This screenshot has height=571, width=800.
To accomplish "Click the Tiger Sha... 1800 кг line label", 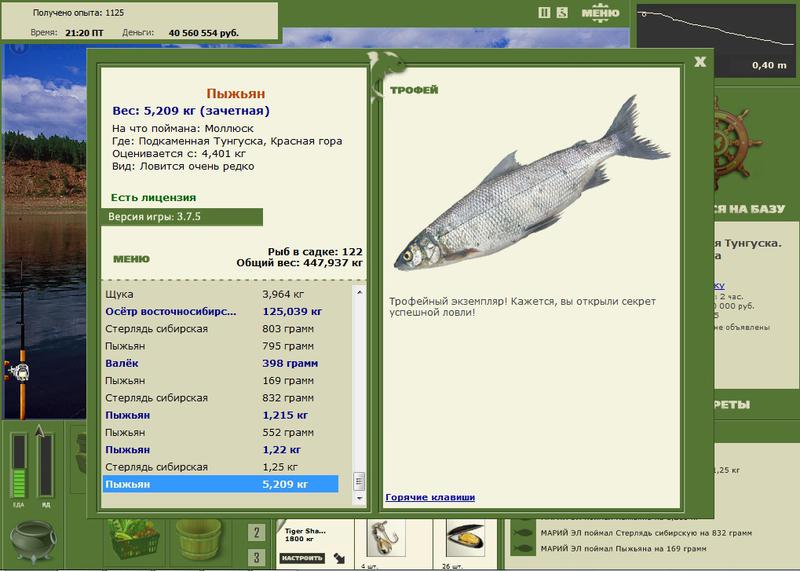I will coord(305,535).
